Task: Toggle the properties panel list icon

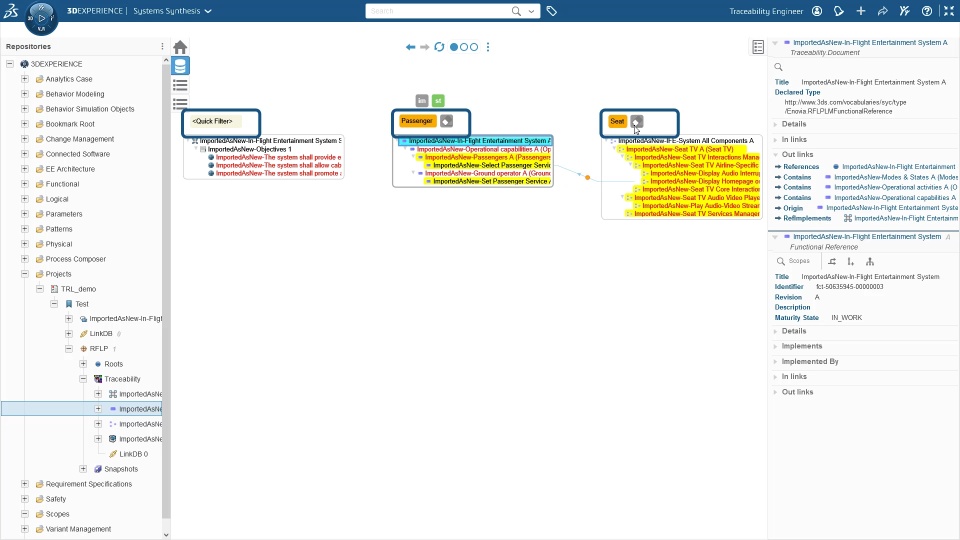Action: pyautogui.click(x=758, y=47)
